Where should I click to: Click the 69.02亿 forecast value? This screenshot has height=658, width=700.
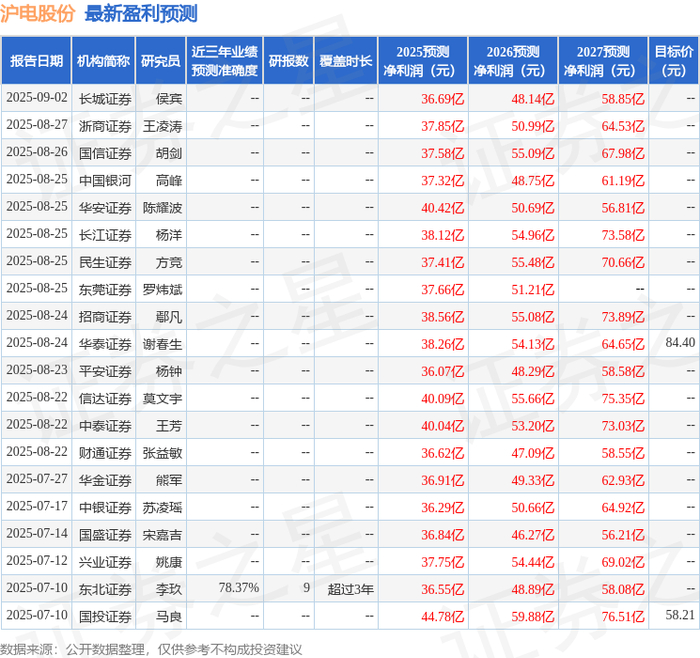tap(623, 562)
